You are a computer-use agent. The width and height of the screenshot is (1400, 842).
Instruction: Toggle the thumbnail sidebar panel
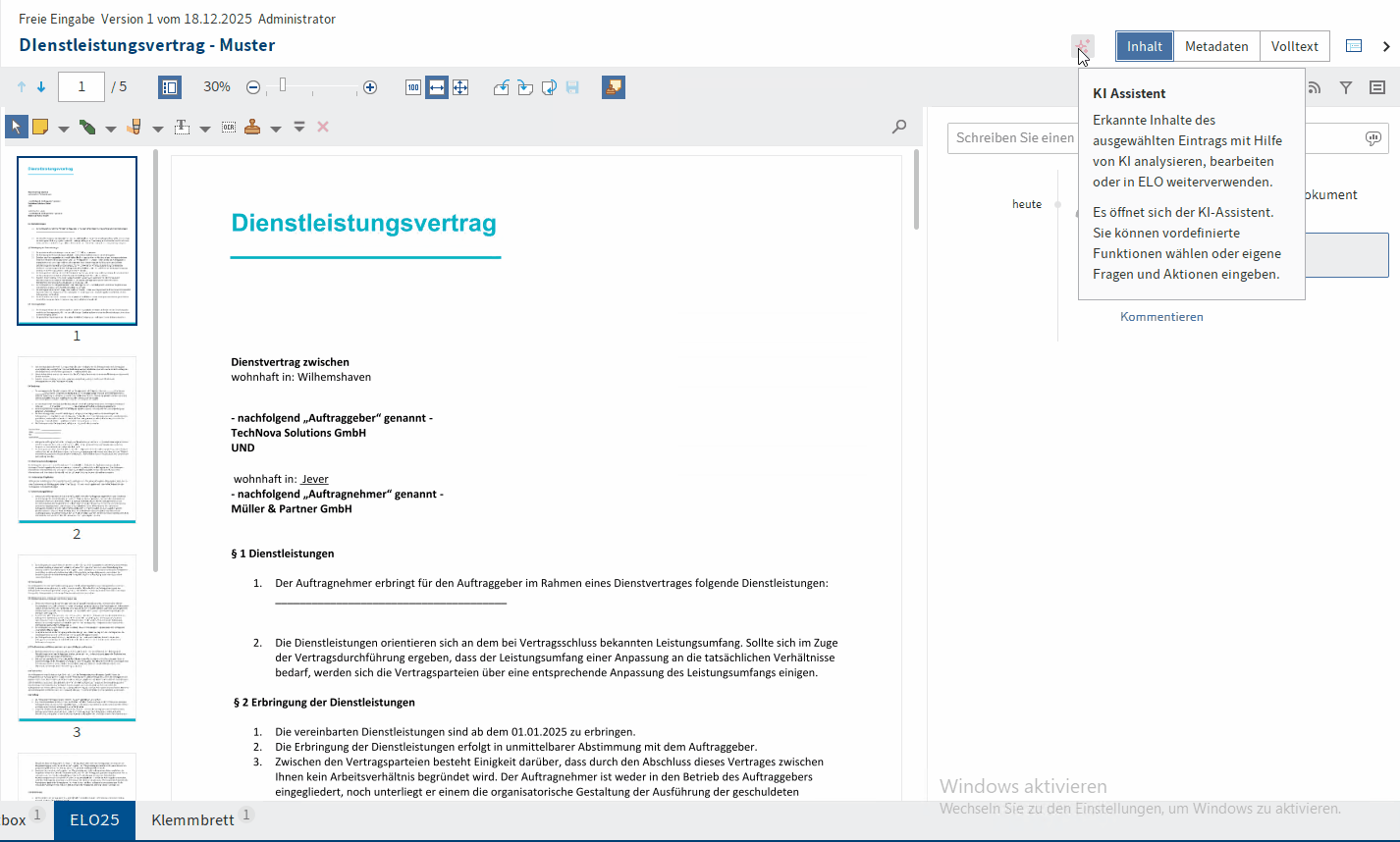[x=169, y=87]
